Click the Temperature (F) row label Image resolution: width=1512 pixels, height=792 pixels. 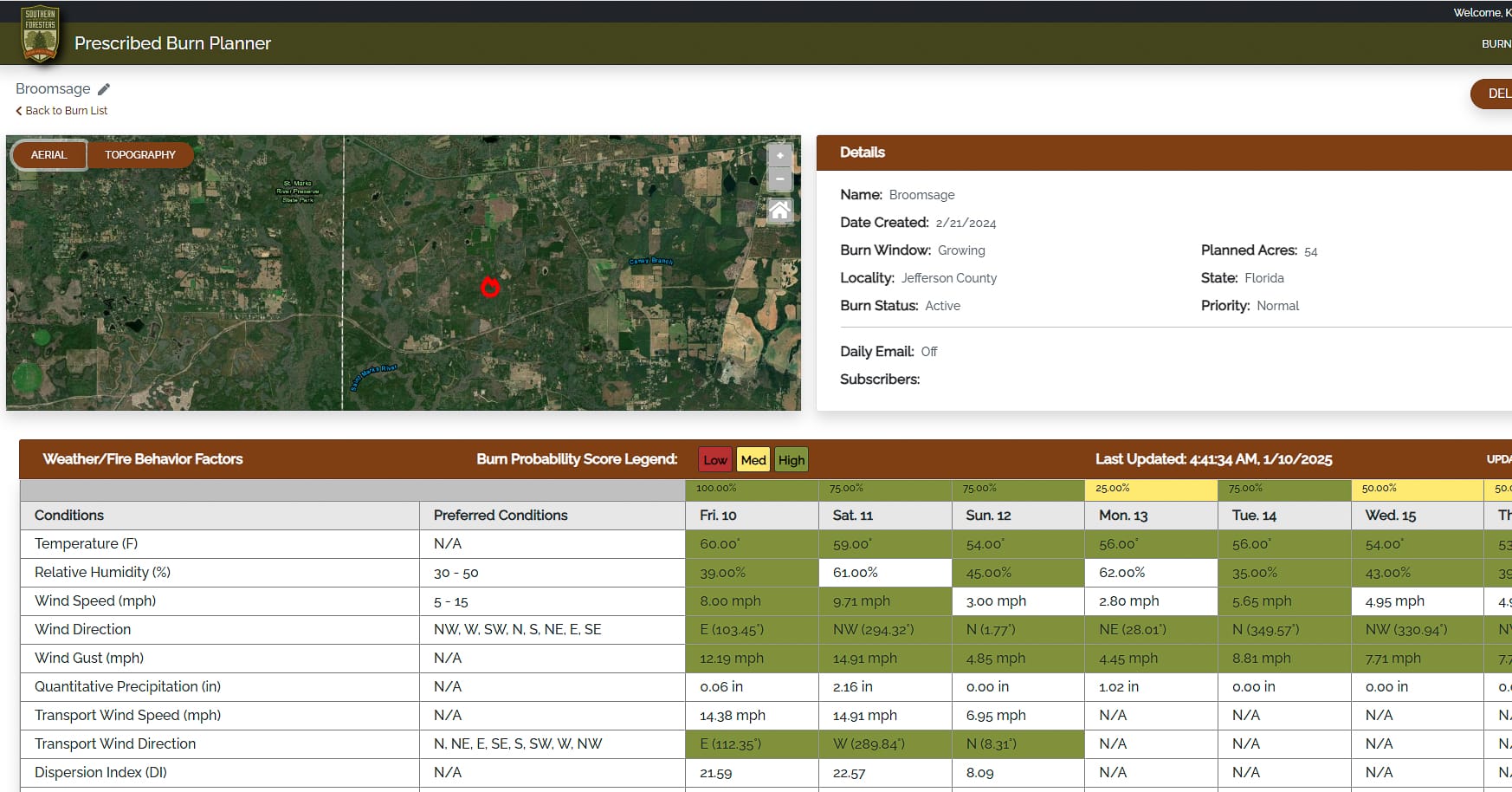click(x=87, y=544)
